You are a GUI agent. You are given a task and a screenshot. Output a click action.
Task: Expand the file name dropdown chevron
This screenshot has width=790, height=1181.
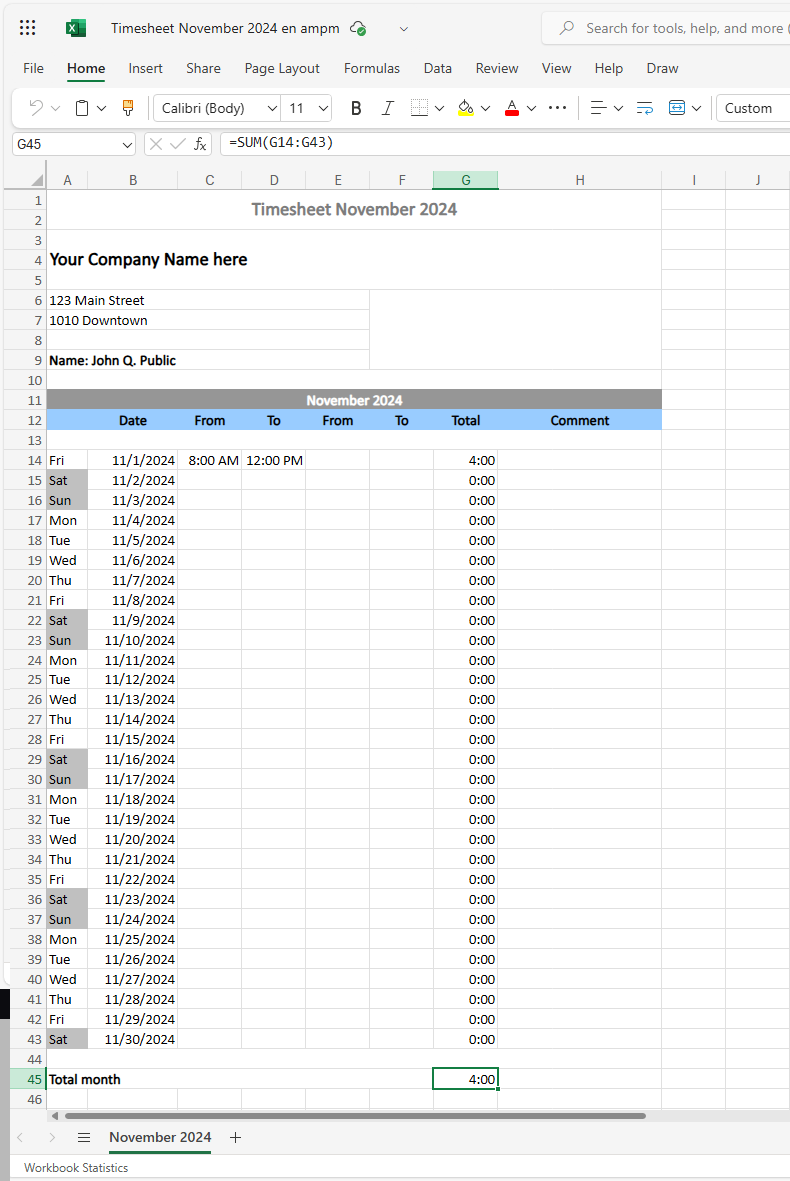point(404,29)
